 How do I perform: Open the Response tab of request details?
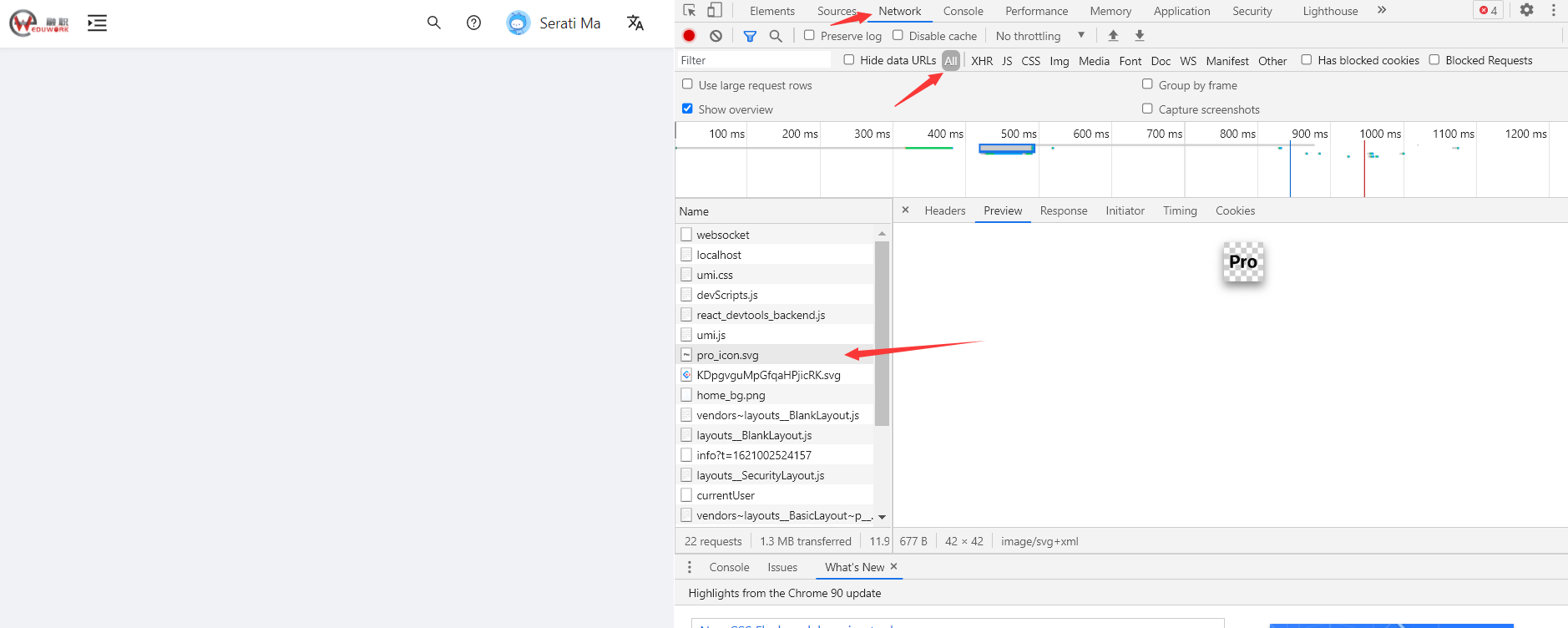pos(1064,210)
